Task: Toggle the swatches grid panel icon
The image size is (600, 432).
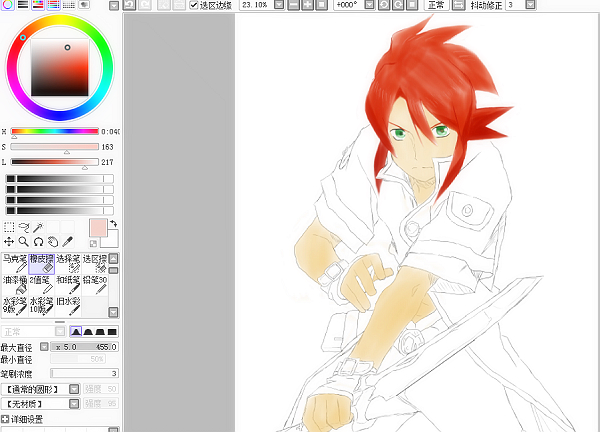Action: 68,5
